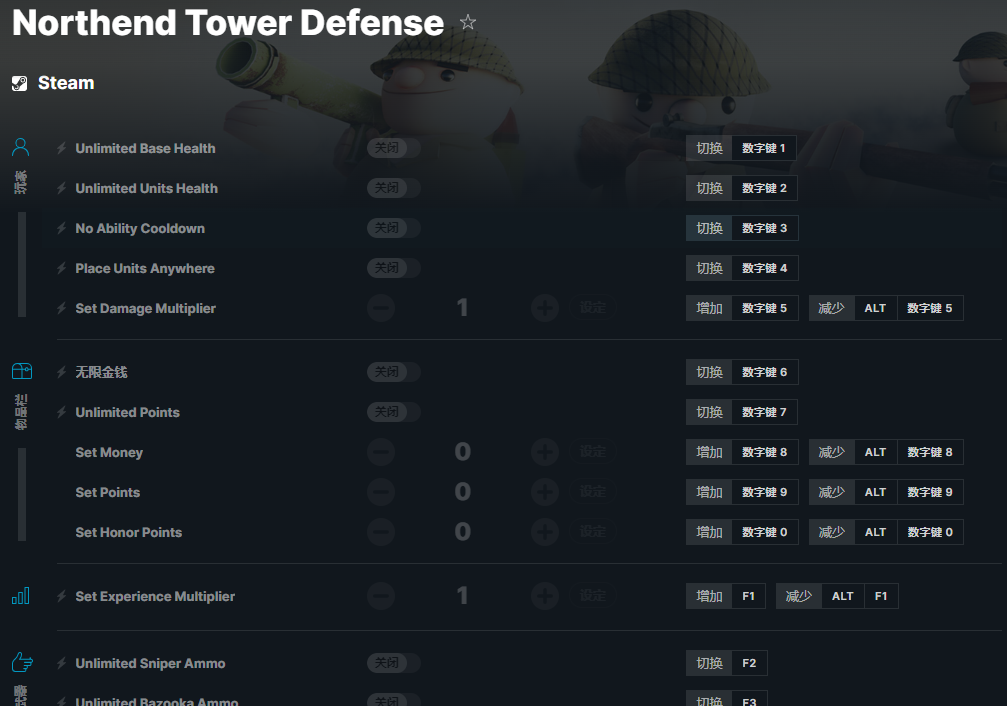This screenshot has width=1007, height=706.
Task: Decrease Set Damage Multiplier with minus button
Action: click(x=381, y=308)
